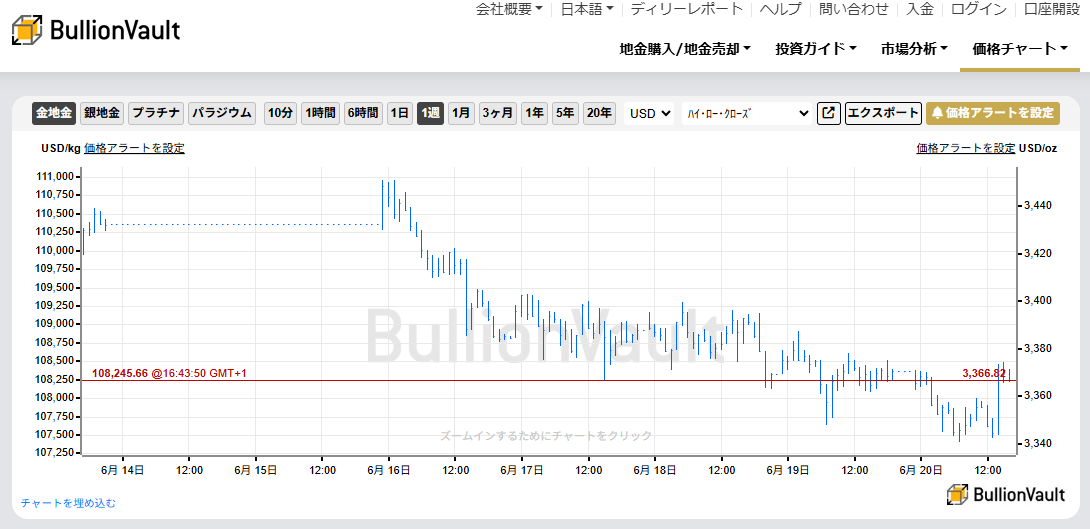Go to ログイン page
The image size is (1090, 529).
point(979,9)
